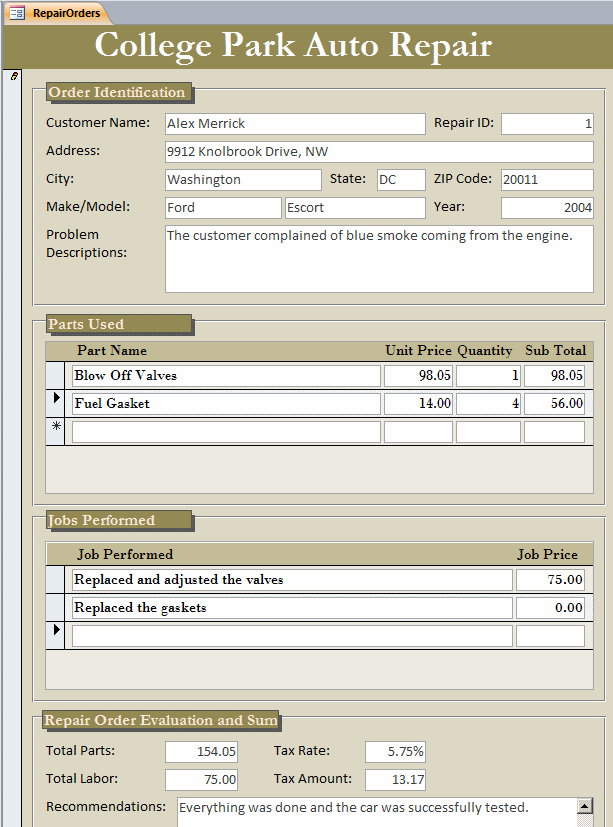Viewport: 613px width, 827px height.
Task: Click the Fuel Gasket quantity 4 field
Action: click(488, 403)
